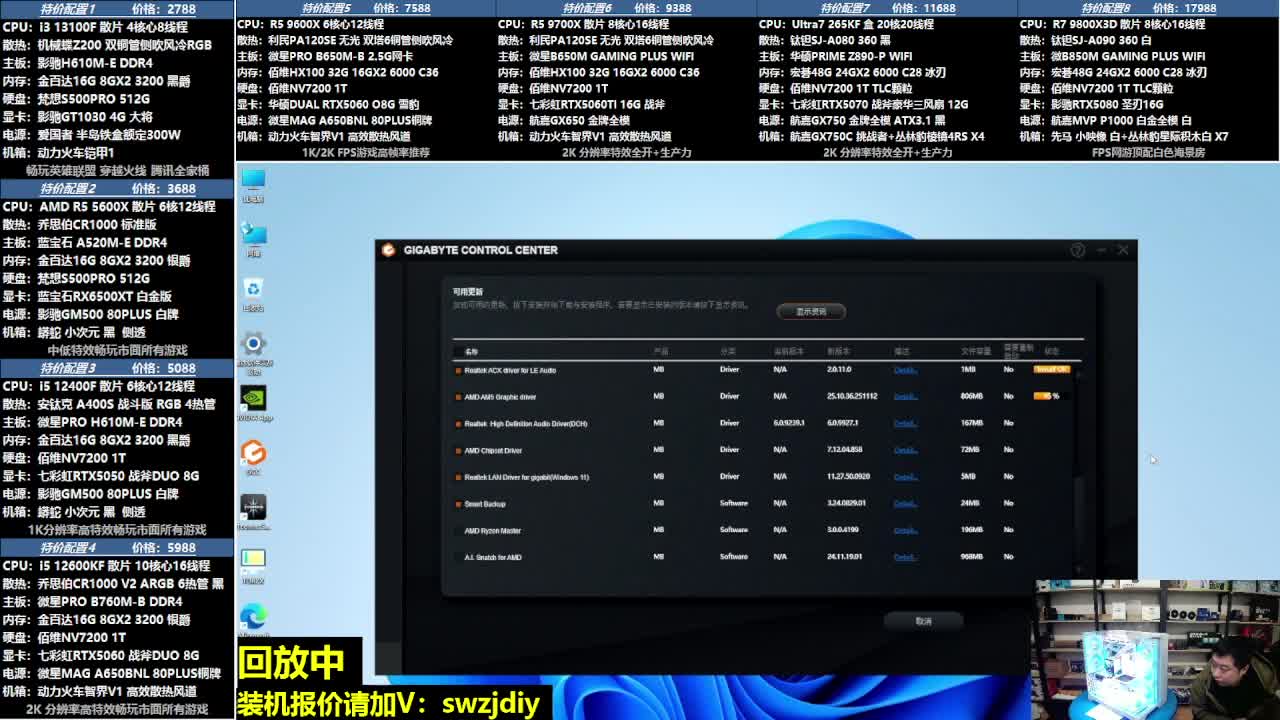Viewport: 1280px width, 720px height.
Task: Open the NVIDIA App desktop shortcut
Action: pyautogui.click(x=254, y=398)
